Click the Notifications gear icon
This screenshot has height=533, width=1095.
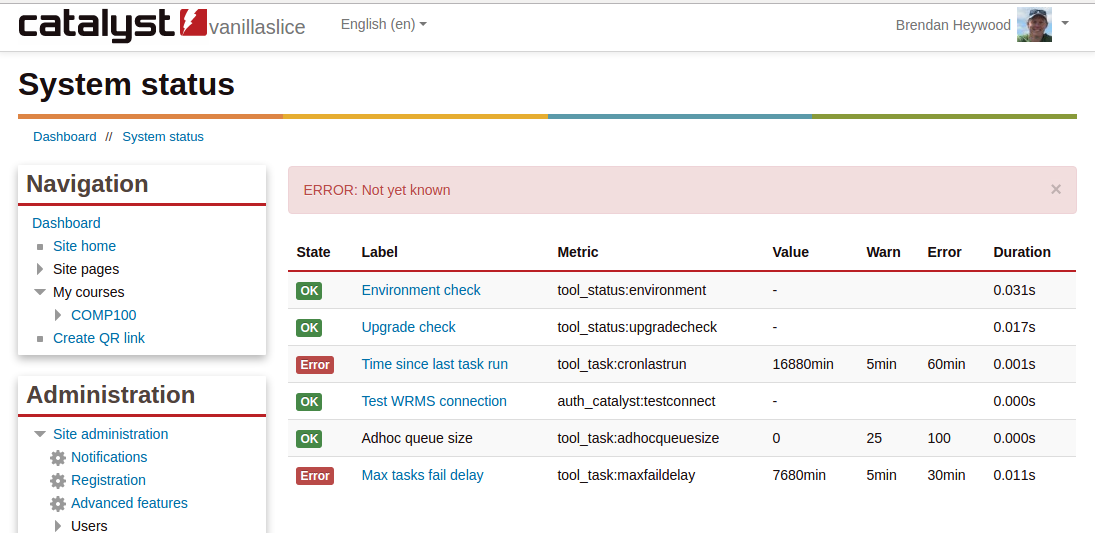58,458
